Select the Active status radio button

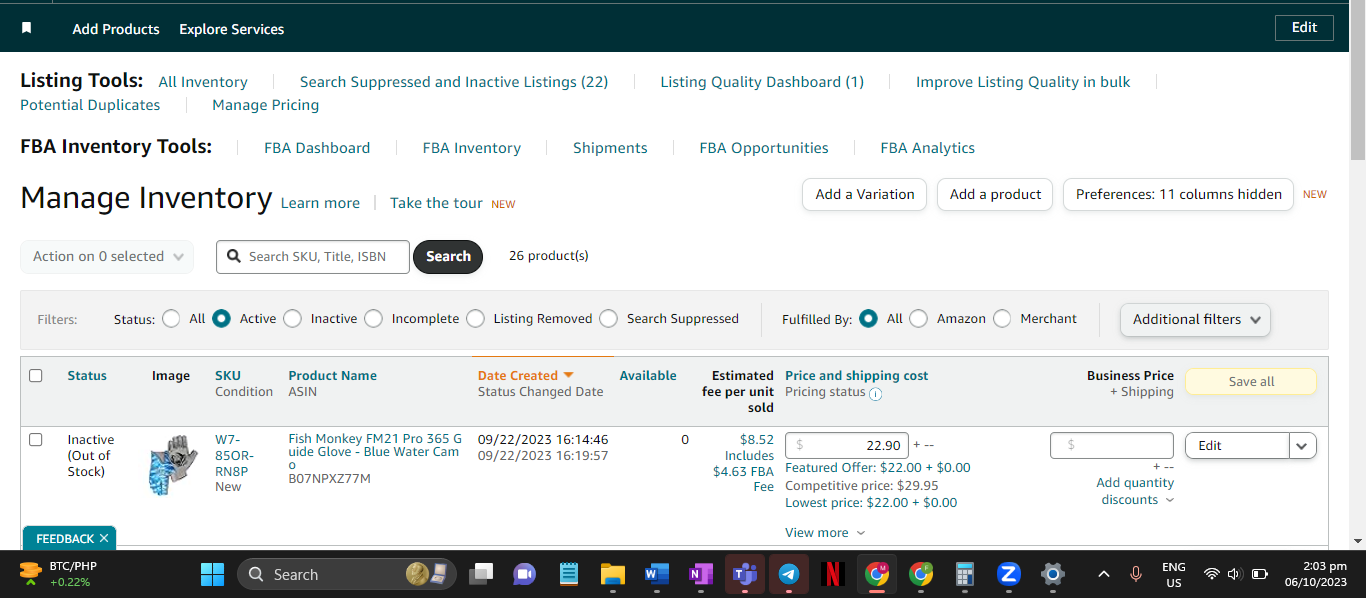[x=221, y=319]
